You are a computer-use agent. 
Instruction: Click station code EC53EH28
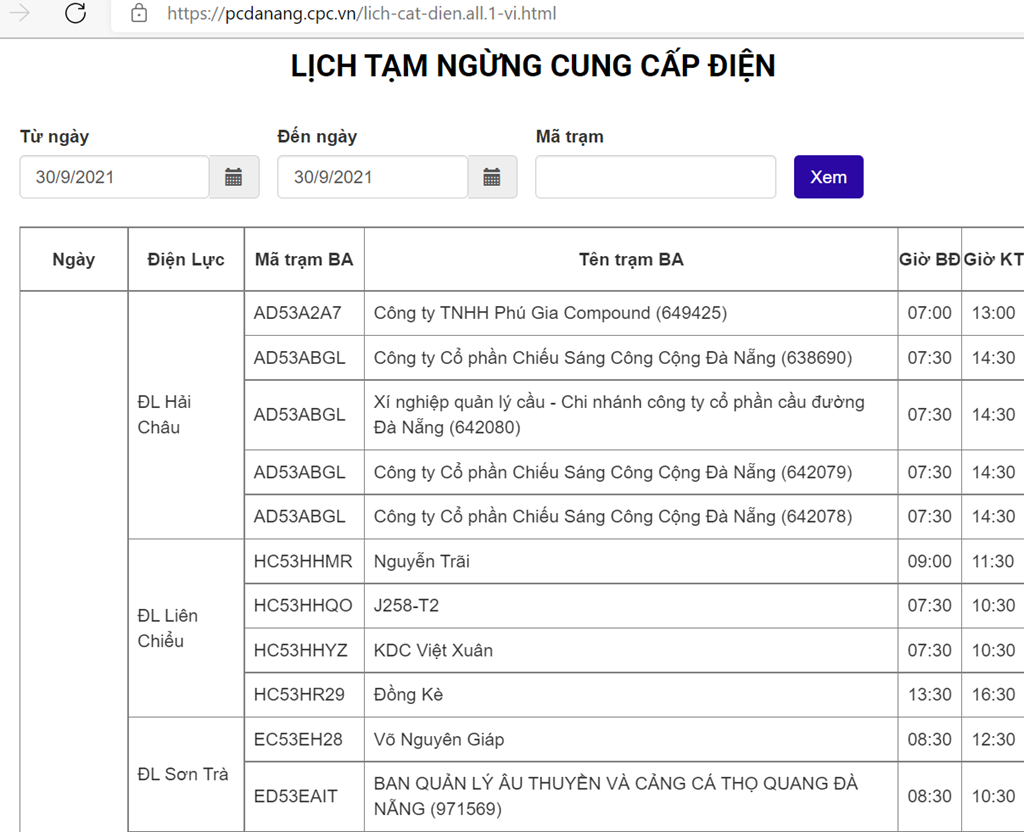click(298, 739)
